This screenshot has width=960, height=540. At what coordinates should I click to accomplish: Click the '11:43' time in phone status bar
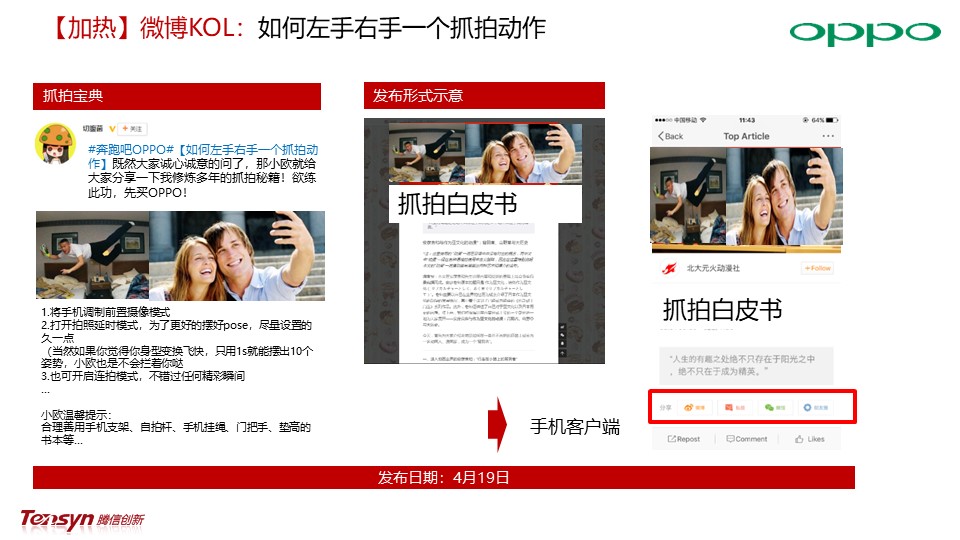click(x=747, y=120)
